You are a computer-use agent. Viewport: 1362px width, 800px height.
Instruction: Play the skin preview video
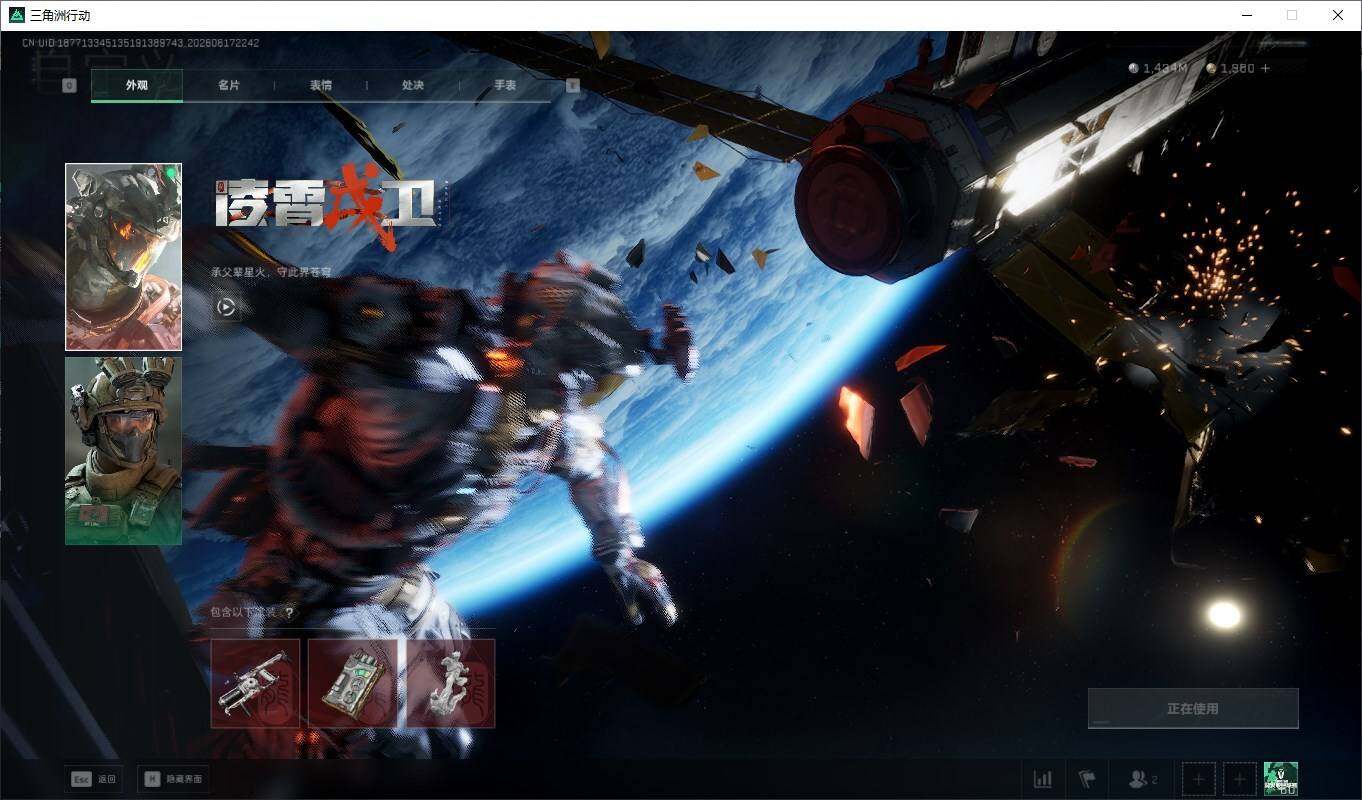click(226, 307)
